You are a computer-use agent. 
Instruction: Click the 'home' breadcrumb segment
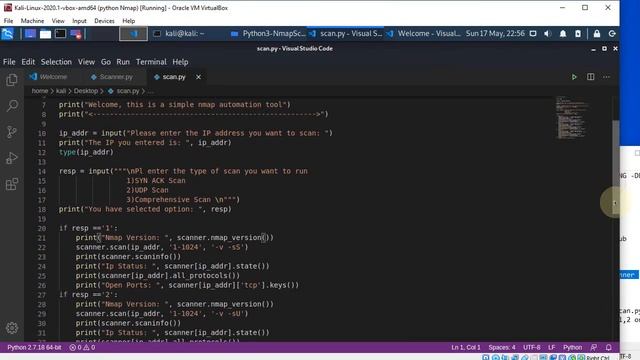point(40,91)
